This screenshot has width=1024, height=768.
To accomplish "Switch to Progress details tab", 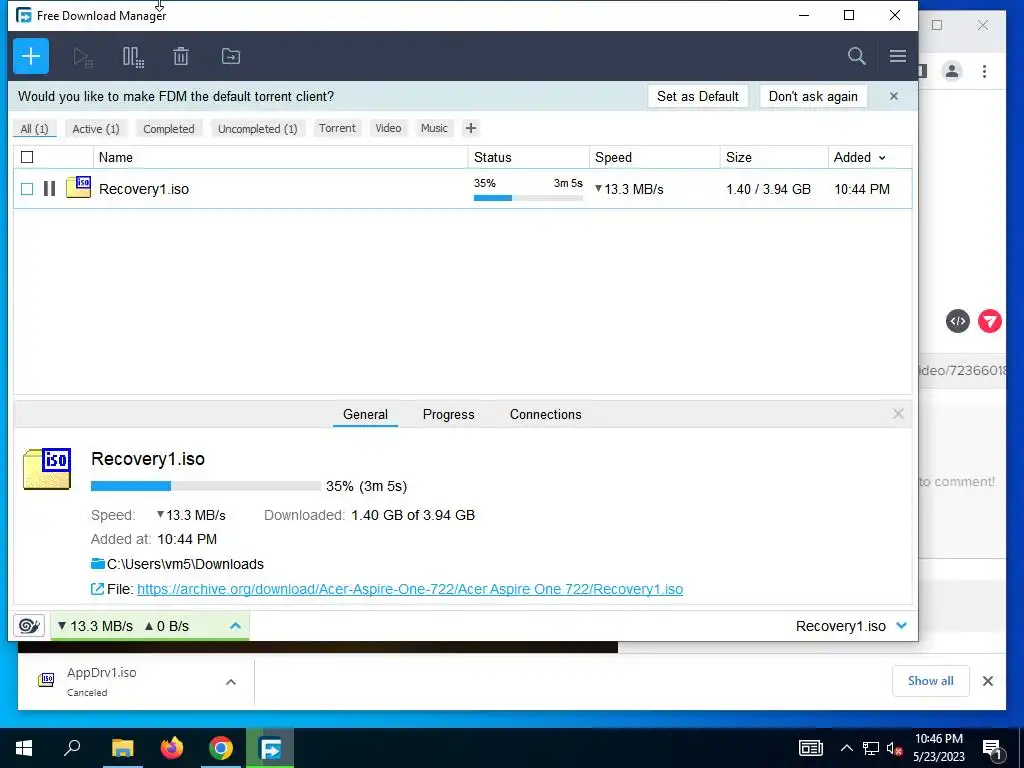I will 449,414.
